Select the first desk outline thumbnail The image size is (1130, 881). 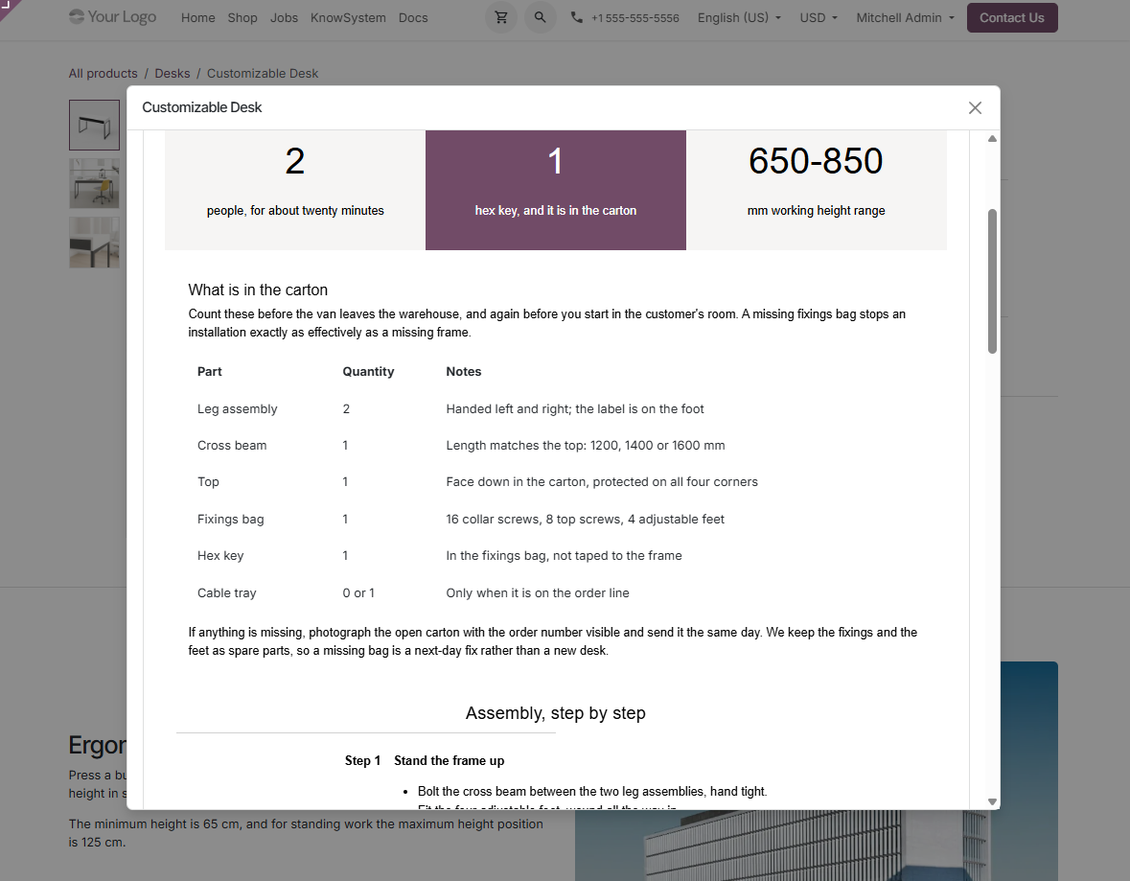pos(94,125)
